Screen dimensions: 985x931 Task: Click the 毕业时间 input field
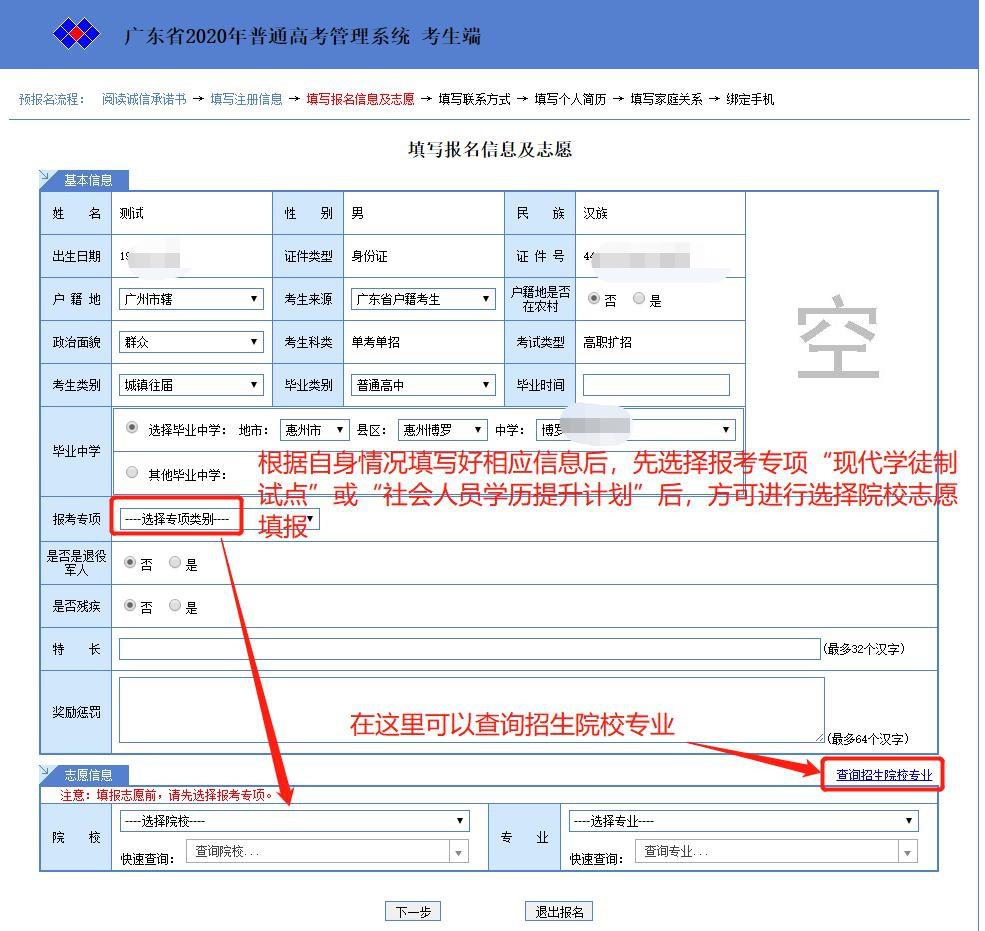tap(656, 385)
